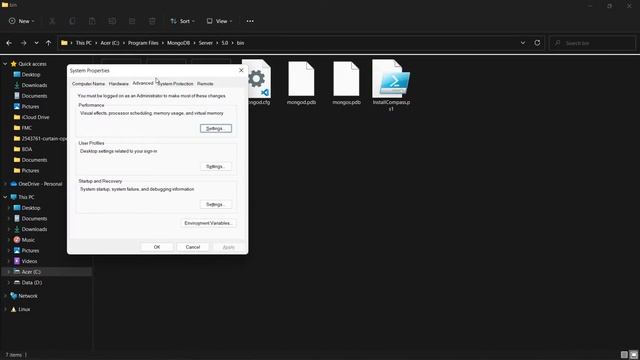
Task: Switch to the Computer Name tab
Action: [88, 84]
